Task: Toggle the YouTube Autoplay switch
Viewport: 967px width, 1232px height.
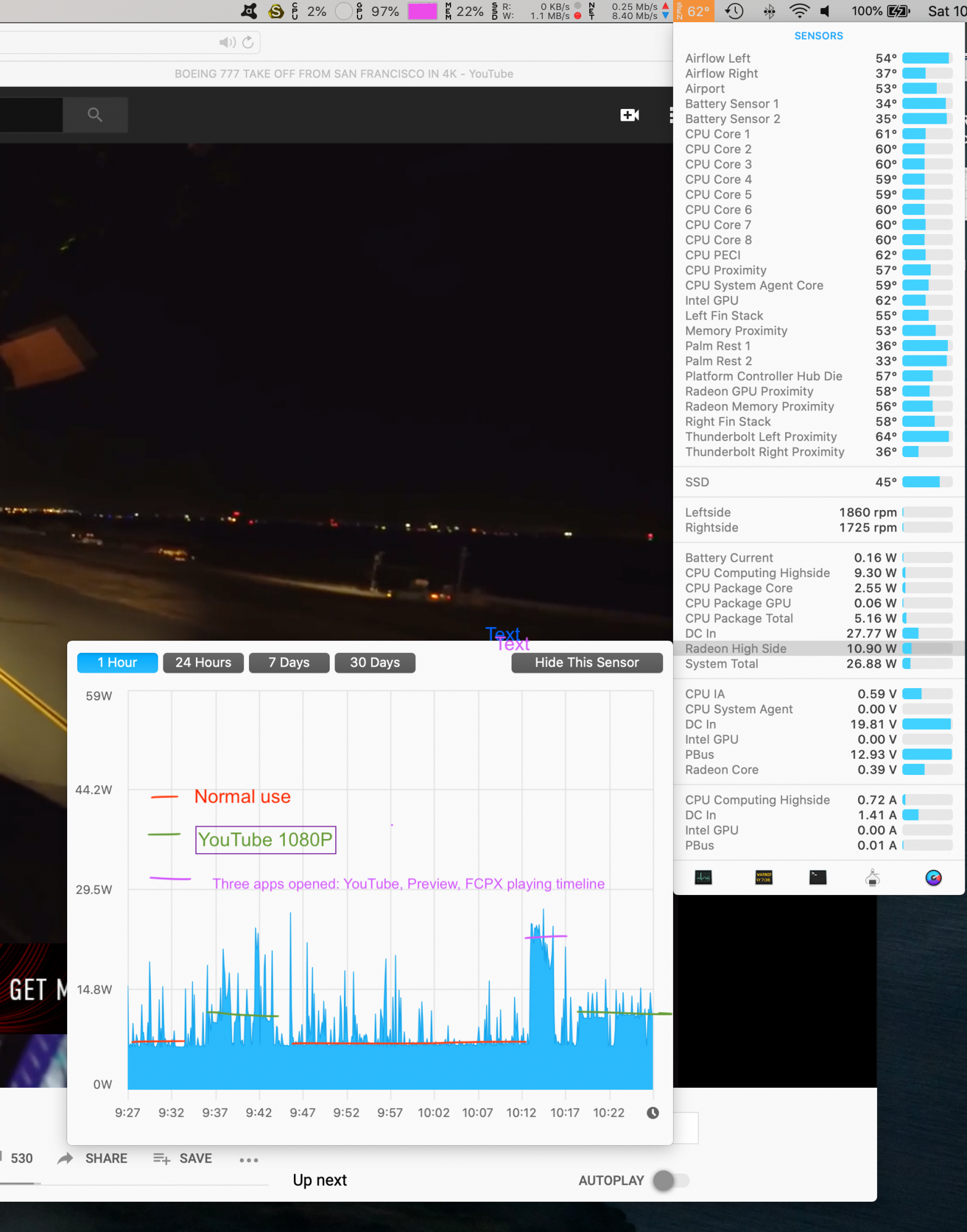Action: pos(671,1180)
